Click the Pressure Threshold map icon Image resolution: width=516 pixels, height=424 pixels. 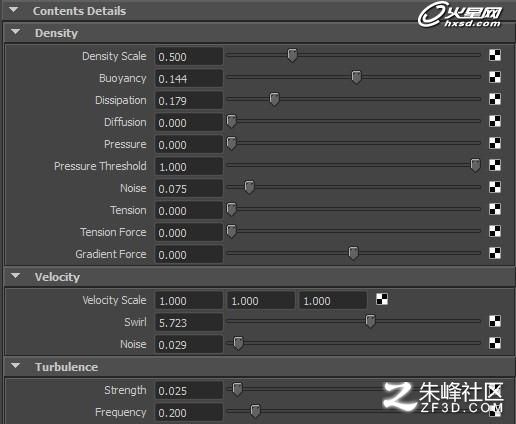coord(495,165)
